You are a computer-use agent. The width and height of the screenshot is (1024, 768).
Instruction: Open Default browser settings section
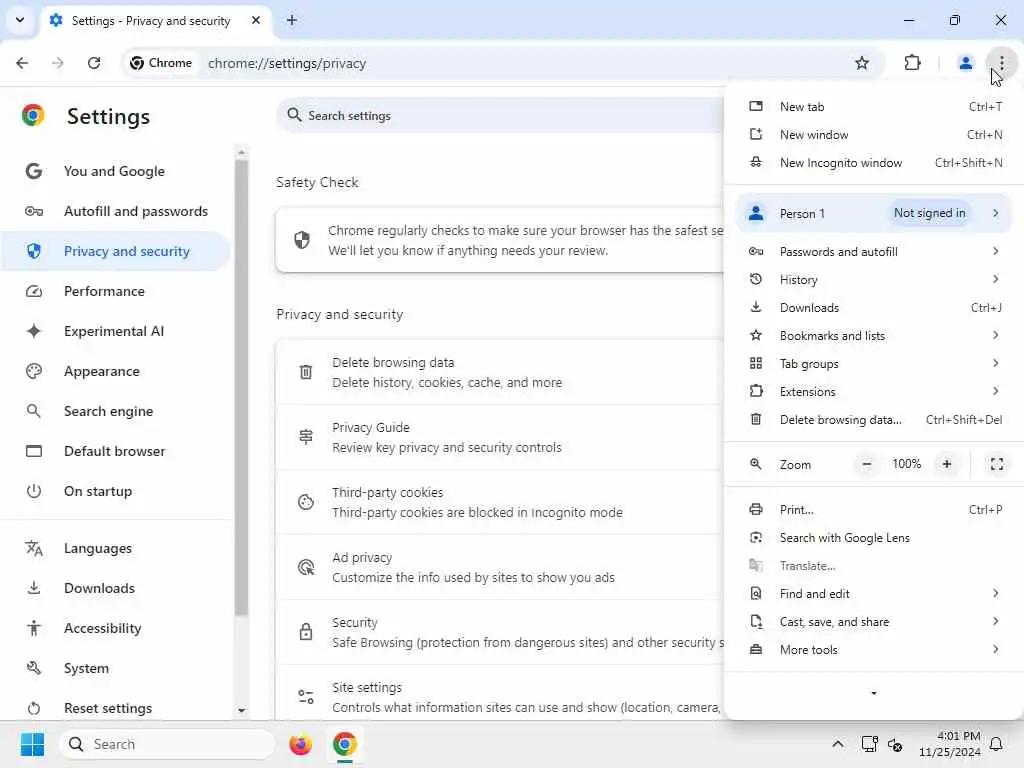pos(116,451)
